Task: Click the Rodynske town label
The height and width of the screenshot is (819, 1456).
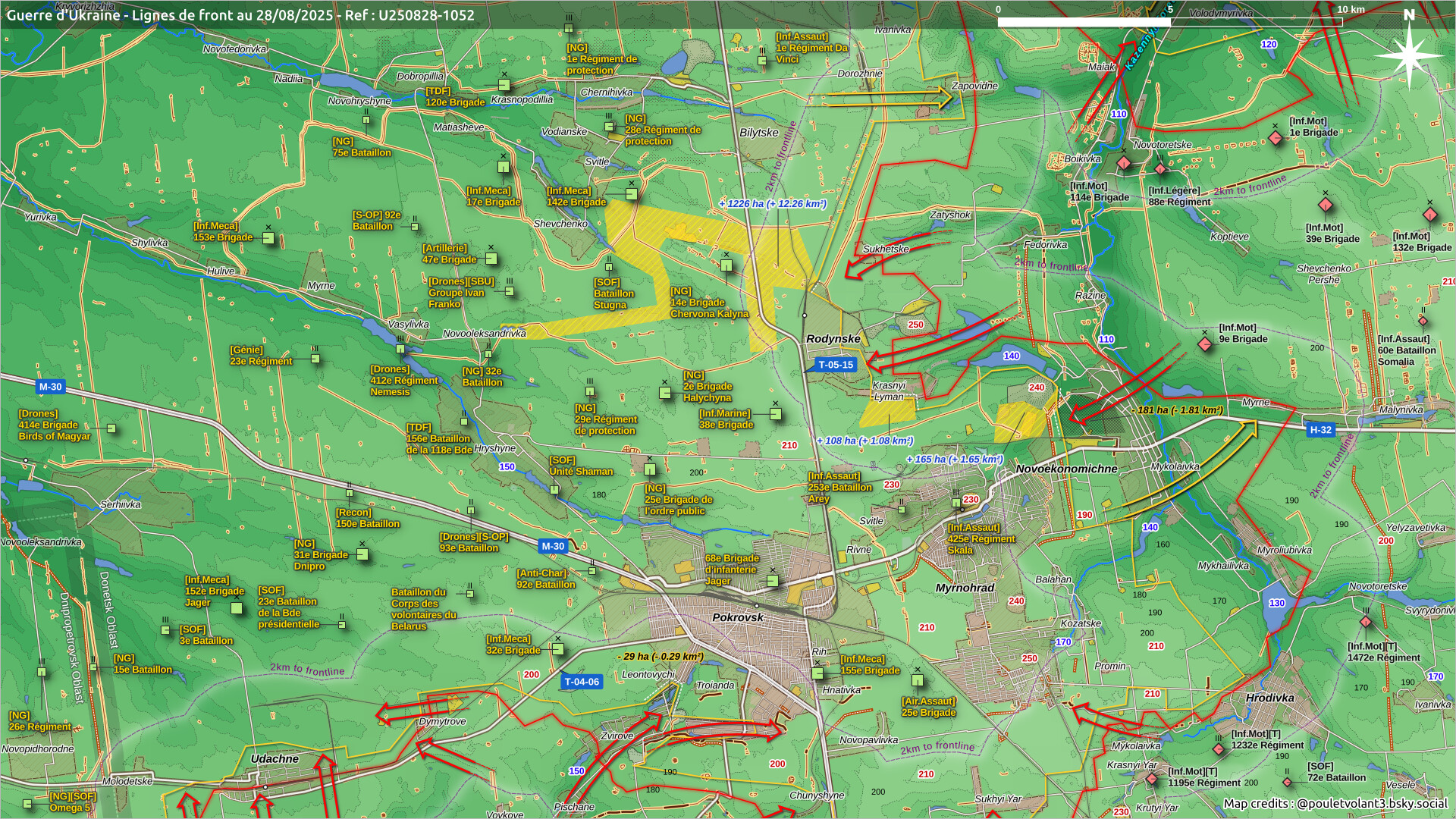Action: click(x=833, y=339)
